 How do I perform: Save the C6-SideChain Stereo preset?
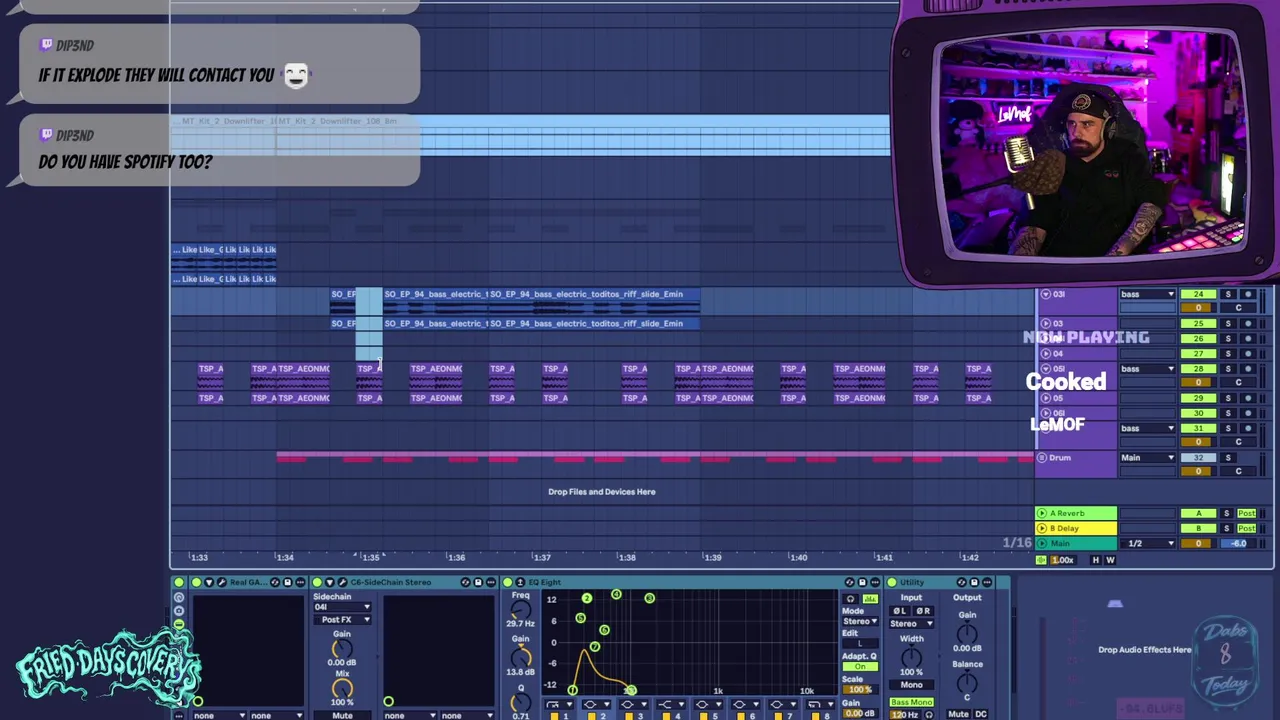(478, 582)
